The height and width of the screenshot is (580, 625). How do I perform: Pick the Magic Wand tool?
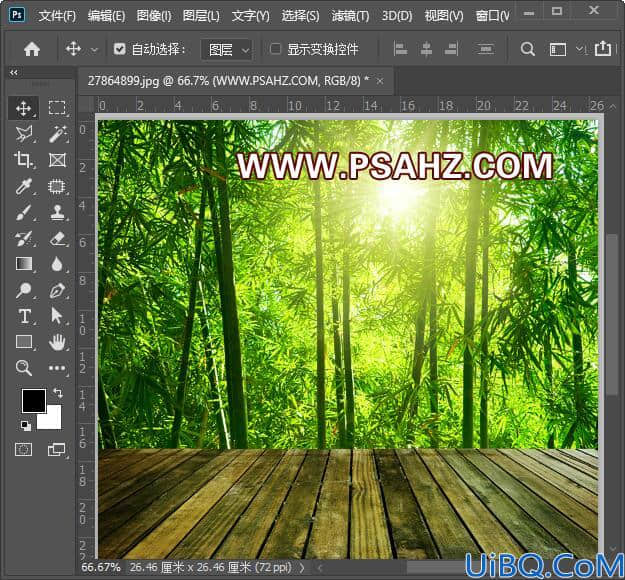click(57, 134)
